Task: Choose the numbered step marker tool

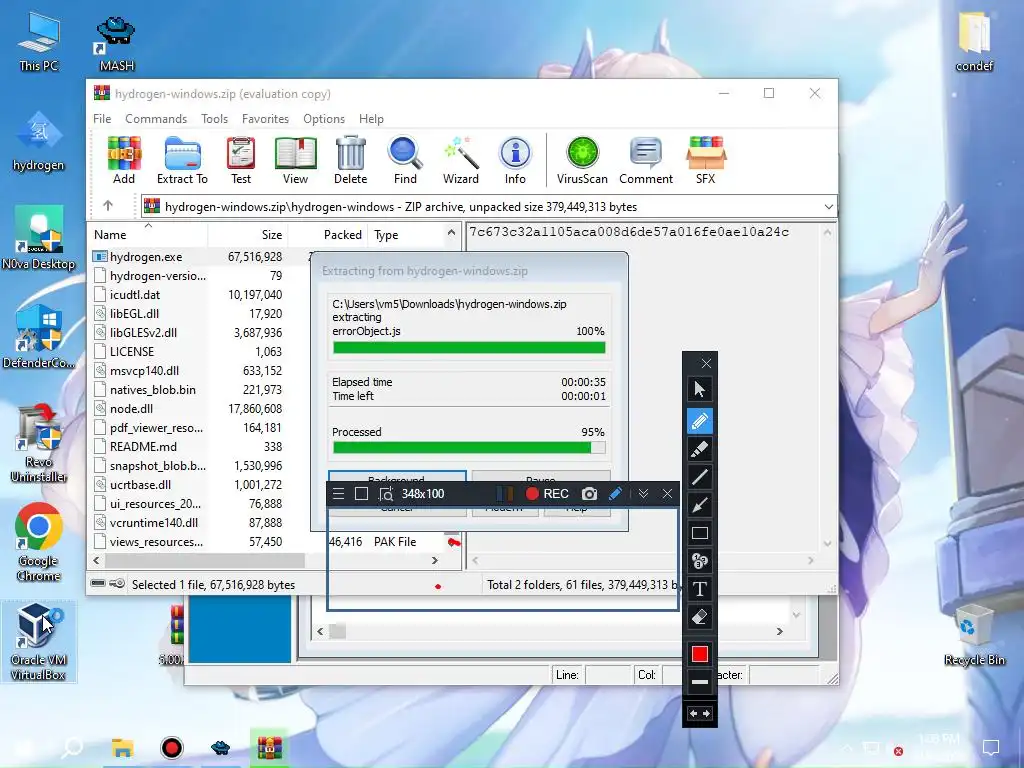Action: click(x=699, y=561)
